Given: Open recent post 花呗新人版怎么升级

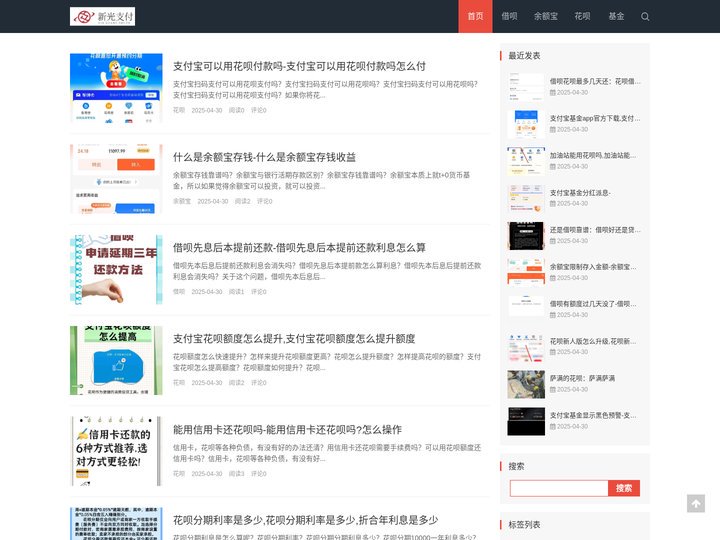Looking at the screenshot, I should point(593,341).
